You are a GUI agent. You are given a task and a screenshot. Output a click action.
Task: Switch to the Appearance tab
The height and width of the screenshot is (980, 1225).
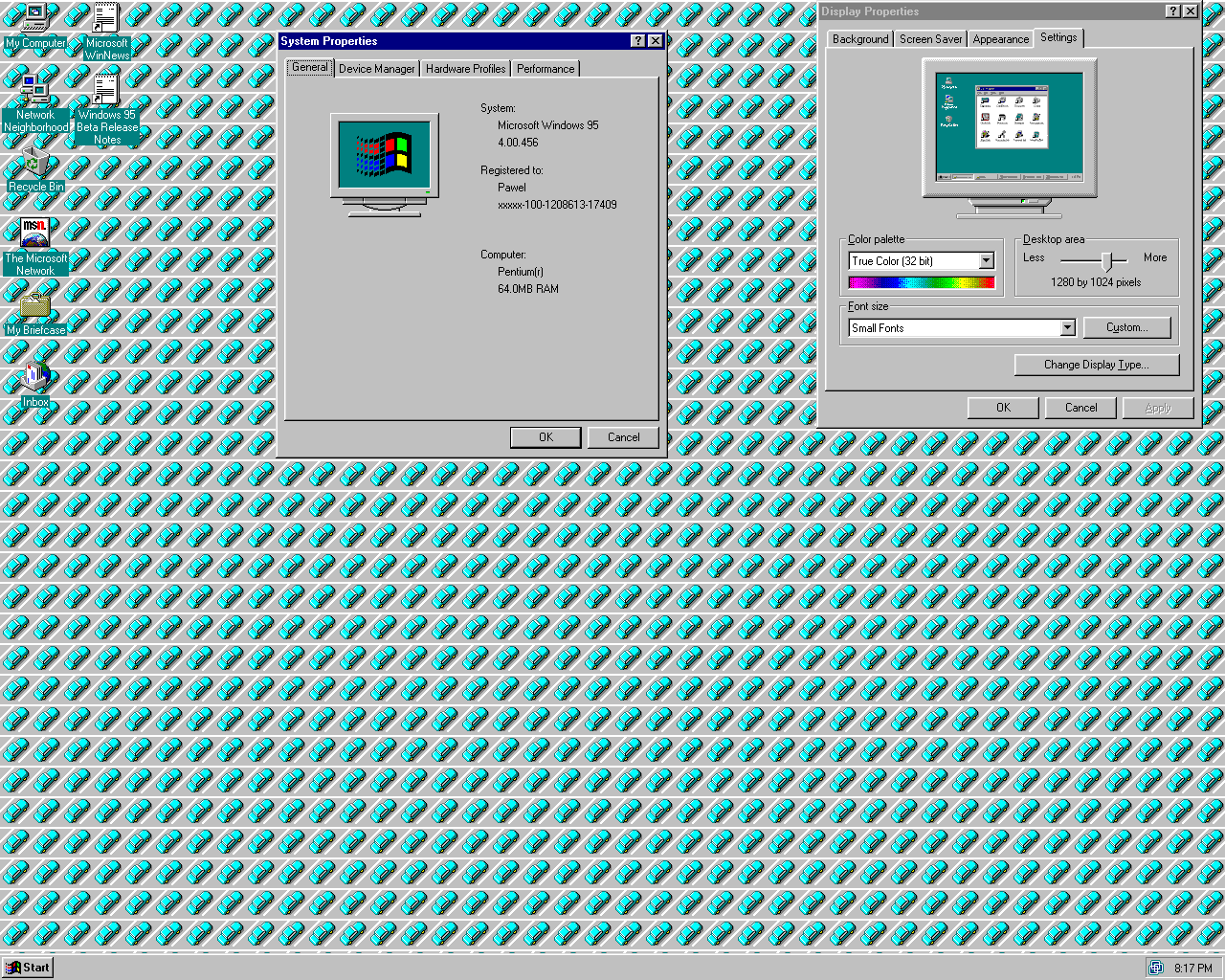(x=1000, y=39)
